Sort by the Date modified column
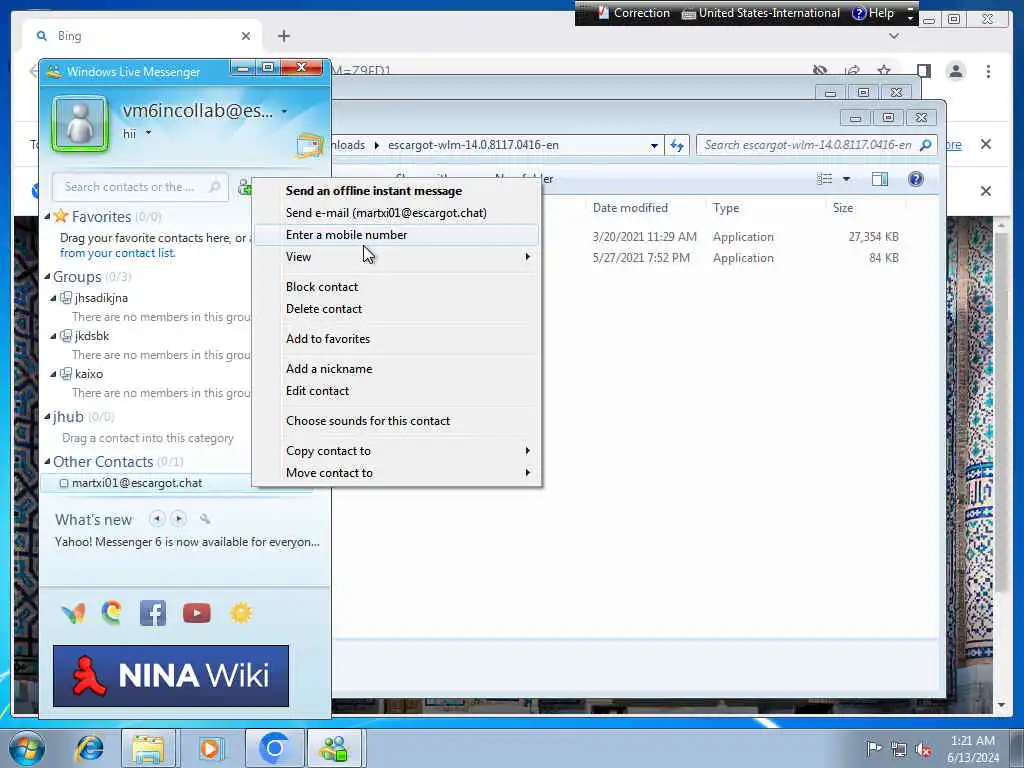 (x=630, y=208)
